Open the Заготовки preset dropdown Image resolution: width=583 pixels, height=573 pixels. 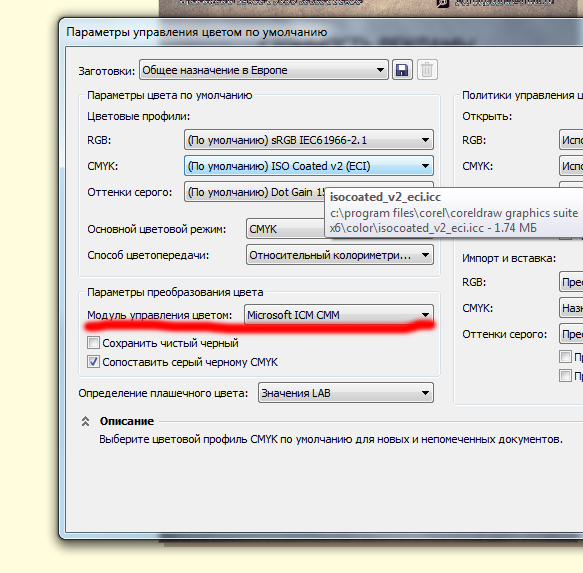click(264, 70)
